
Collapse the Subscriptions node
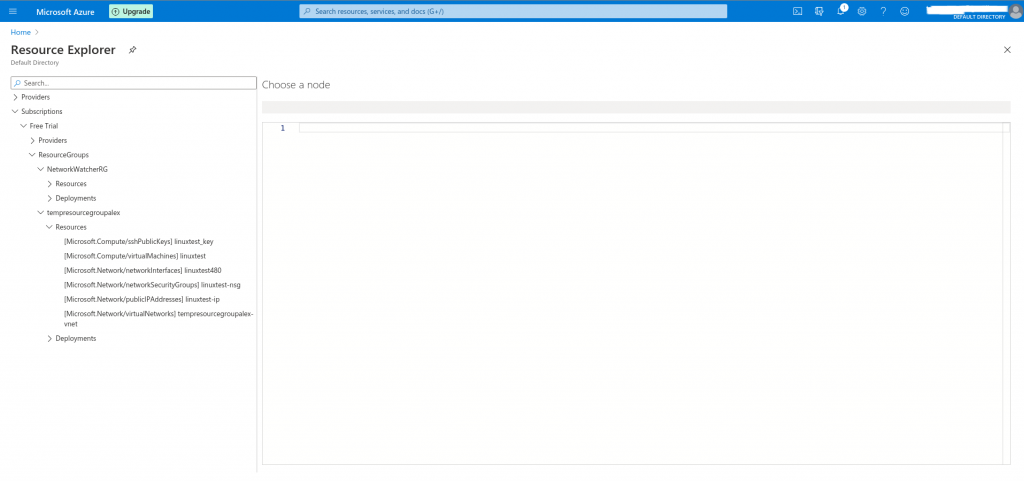tap(16, 112)
